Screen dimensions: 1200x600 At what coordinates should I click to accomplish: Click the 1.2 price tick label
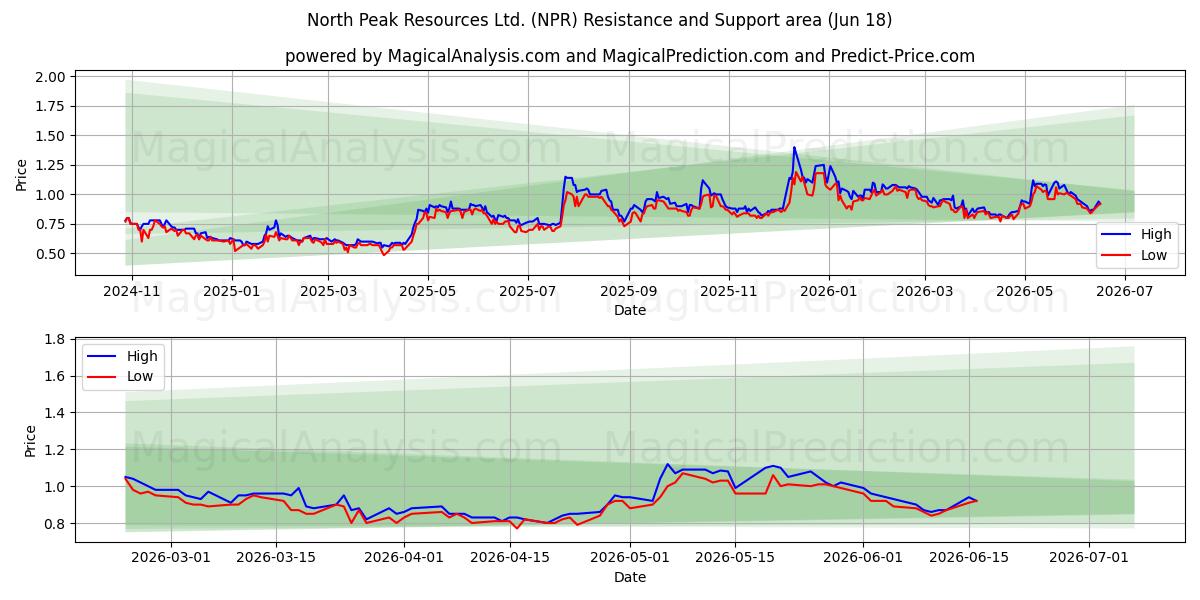click(x=56, y=450)
